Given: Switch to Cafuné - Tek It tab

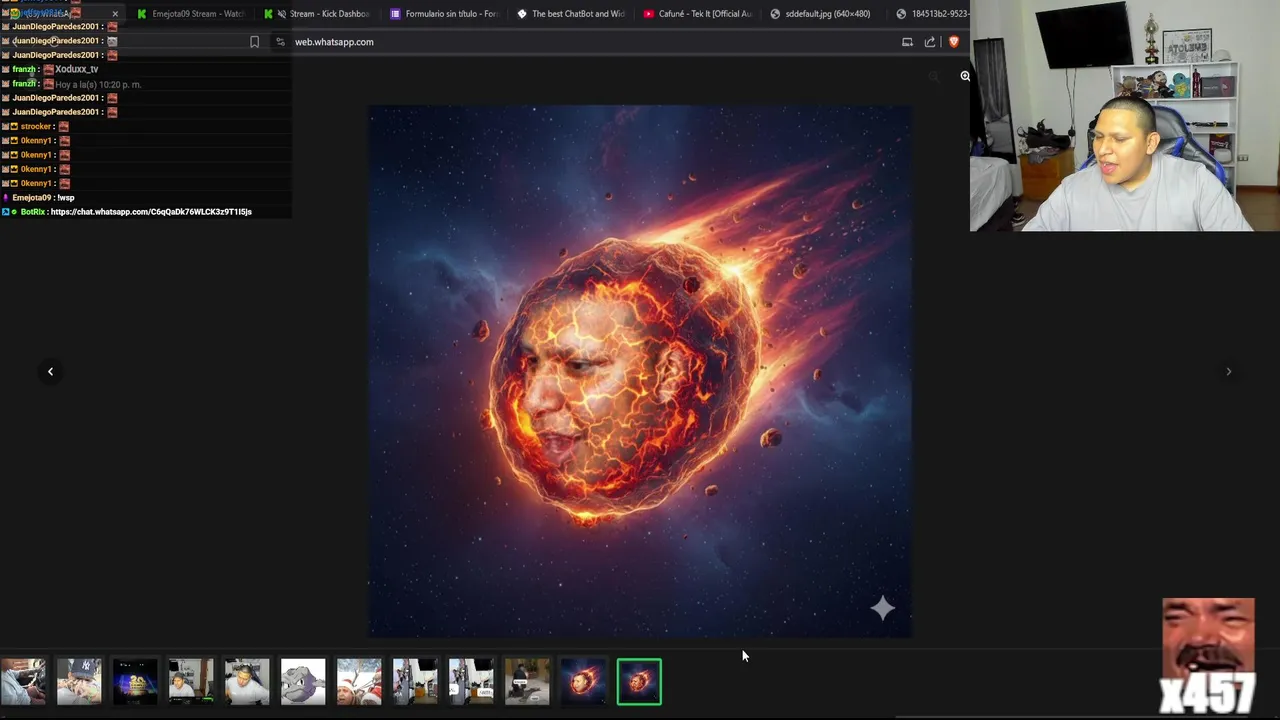Looking at the screenshot, I should point(698,14).
